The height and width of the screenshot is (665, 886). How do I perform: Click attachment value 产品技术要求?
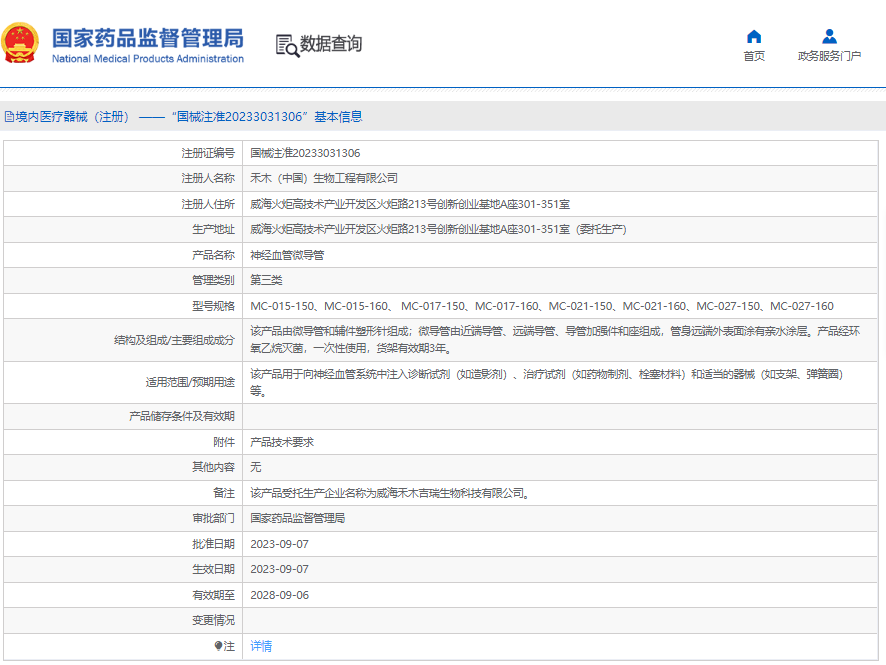[282, 442]
